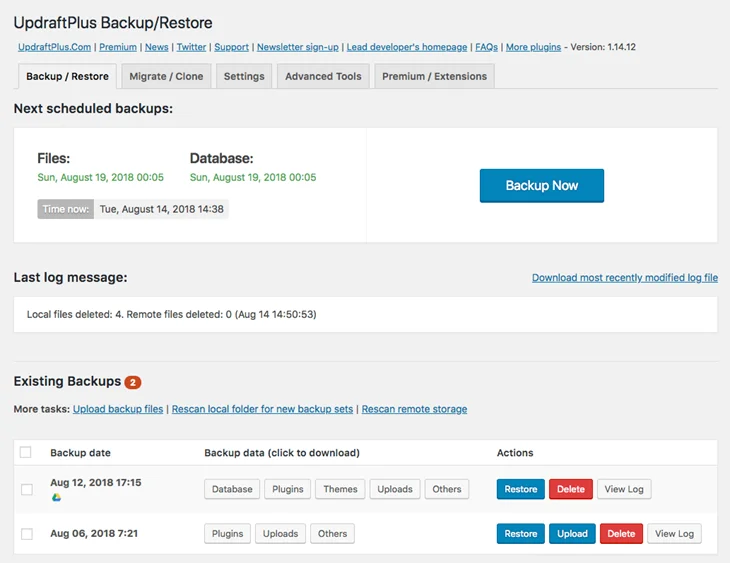Image resolution: width=730 pixels, height=563 pixels.
Task: Download Uploads from Aug 12 backup
Action: (395, 489)
